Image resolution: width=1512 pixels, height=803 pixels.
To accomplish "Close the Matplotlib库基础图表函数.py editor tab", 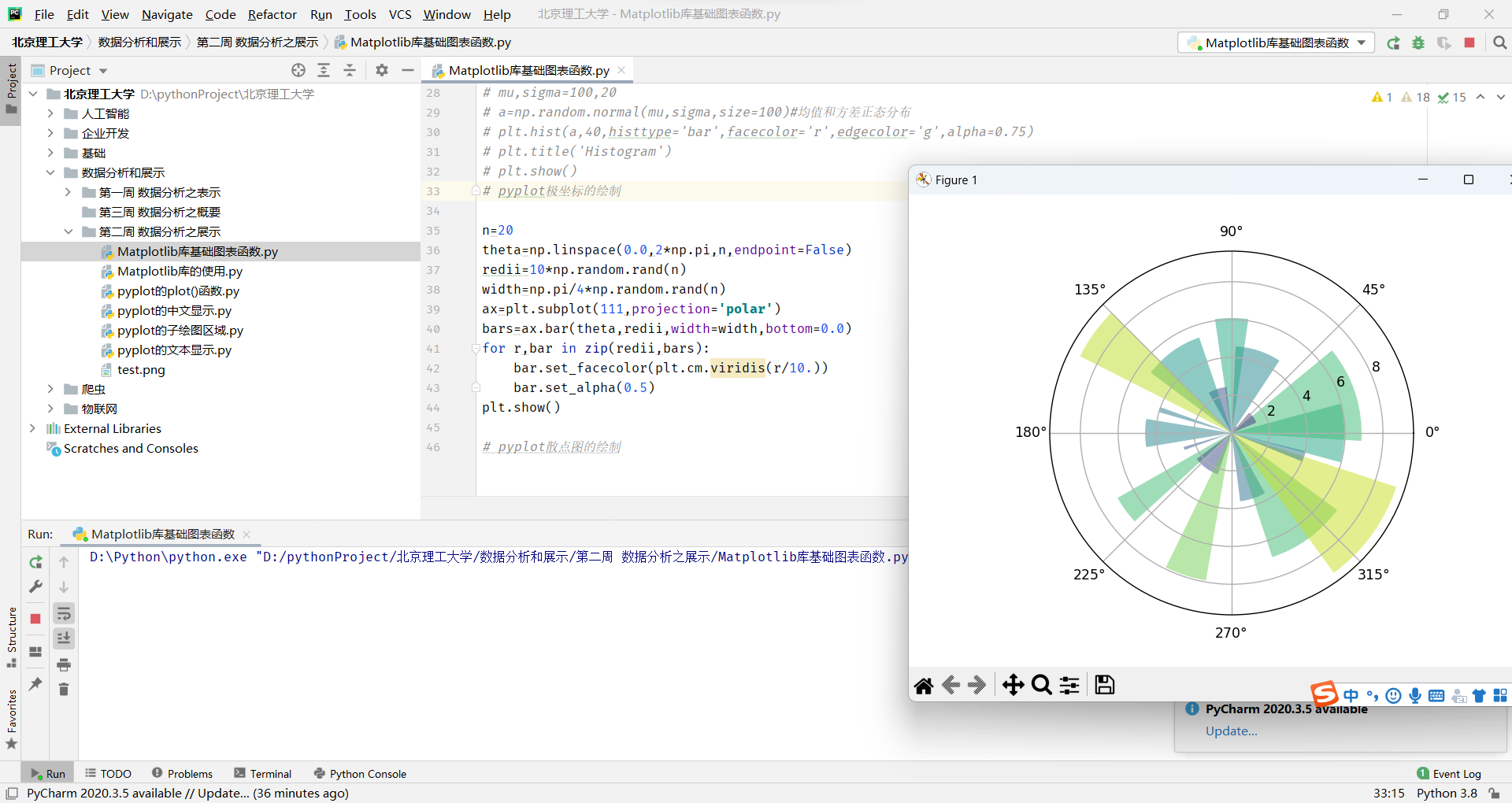I will (x=621, y=70).
